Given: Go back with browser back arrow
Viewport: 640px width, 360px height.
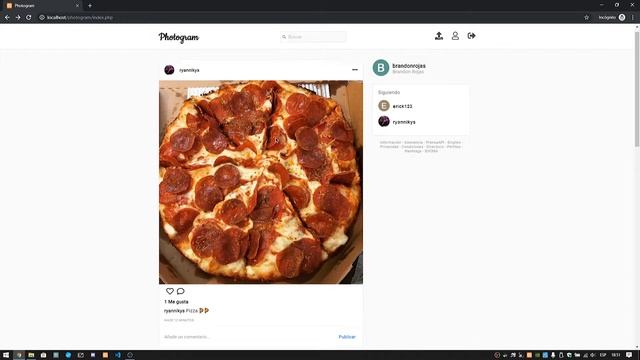Looking at the screenshot, I should 7,18.
